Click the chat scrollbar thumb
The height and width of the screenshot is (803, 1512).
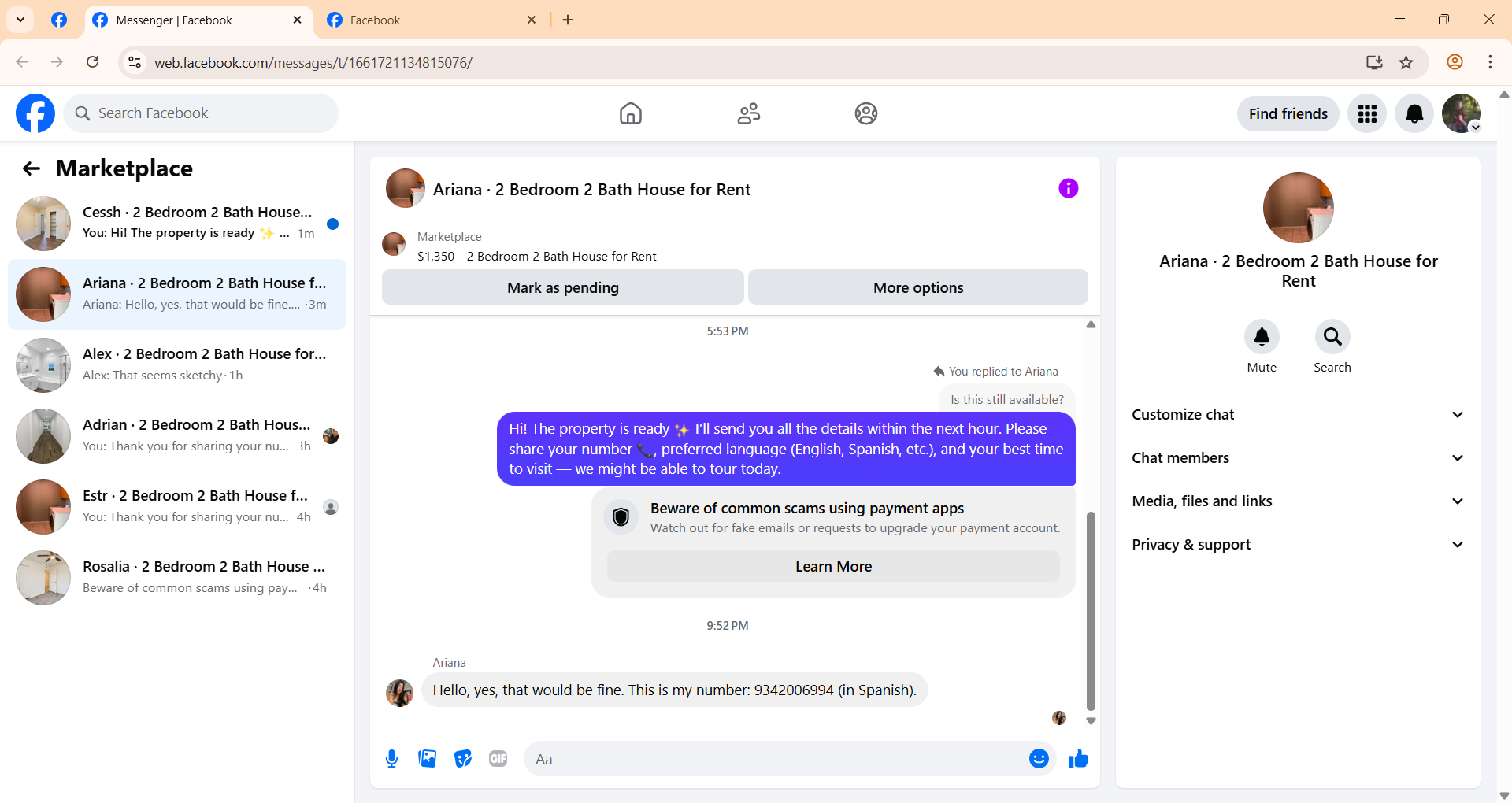pos(1091,611)
